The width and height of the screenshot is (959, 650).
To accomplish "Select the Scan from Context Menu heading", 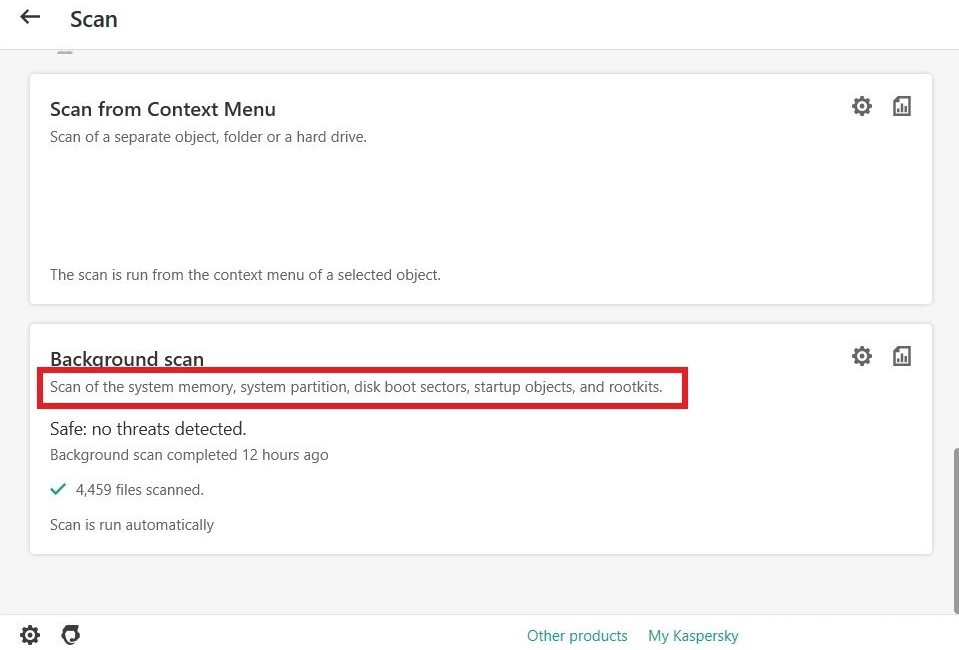I will coord(163,109).
